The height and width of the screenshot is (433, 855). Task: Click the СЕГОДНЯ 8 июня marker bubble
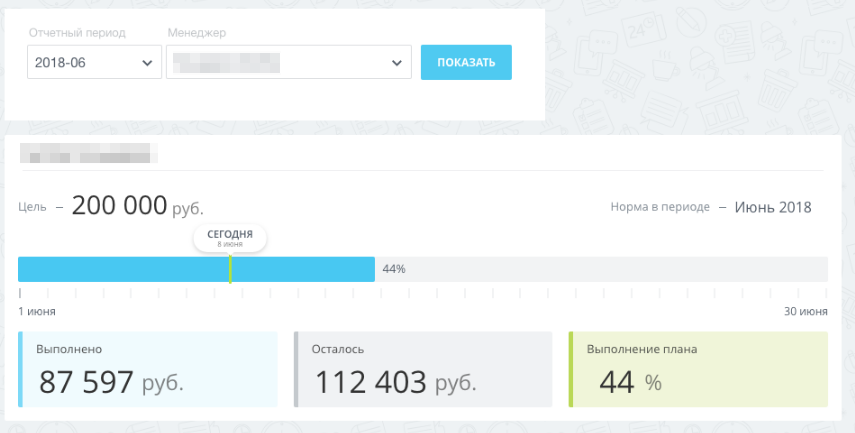coord(230,238)
